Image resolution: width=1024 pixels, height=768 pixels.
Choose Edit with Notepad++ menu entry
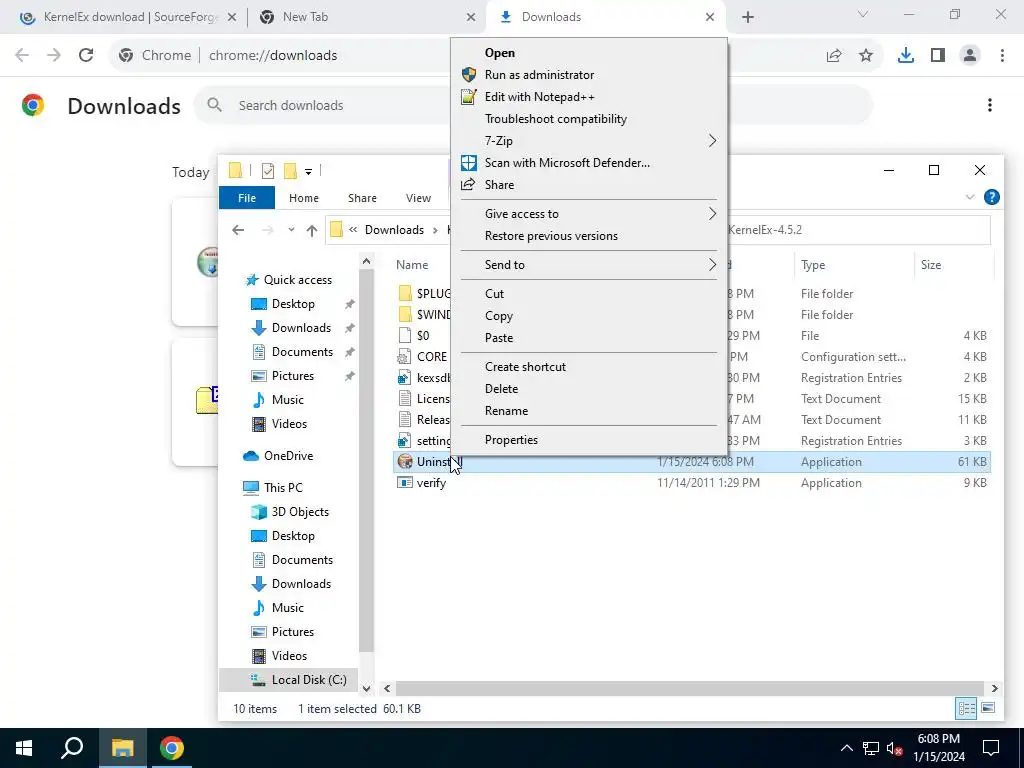coord(539,97)
